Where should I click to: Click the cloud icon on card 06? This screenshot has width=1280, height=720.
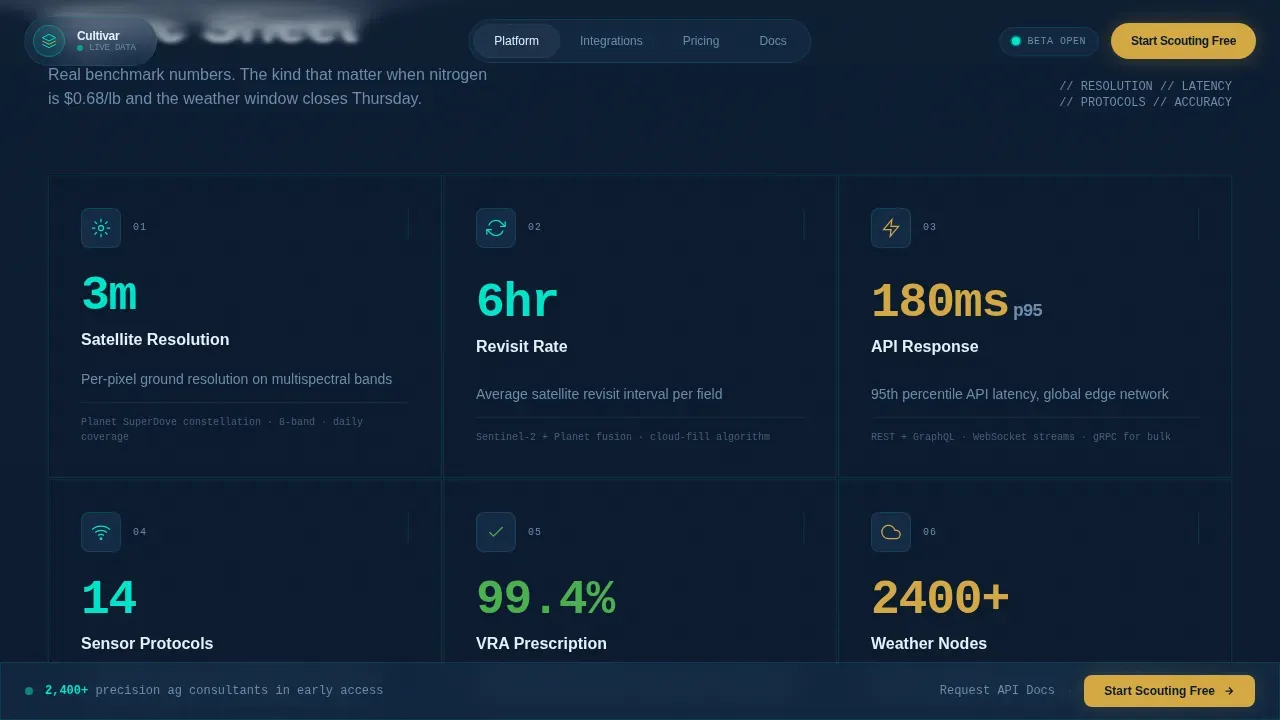pos(891,532)
